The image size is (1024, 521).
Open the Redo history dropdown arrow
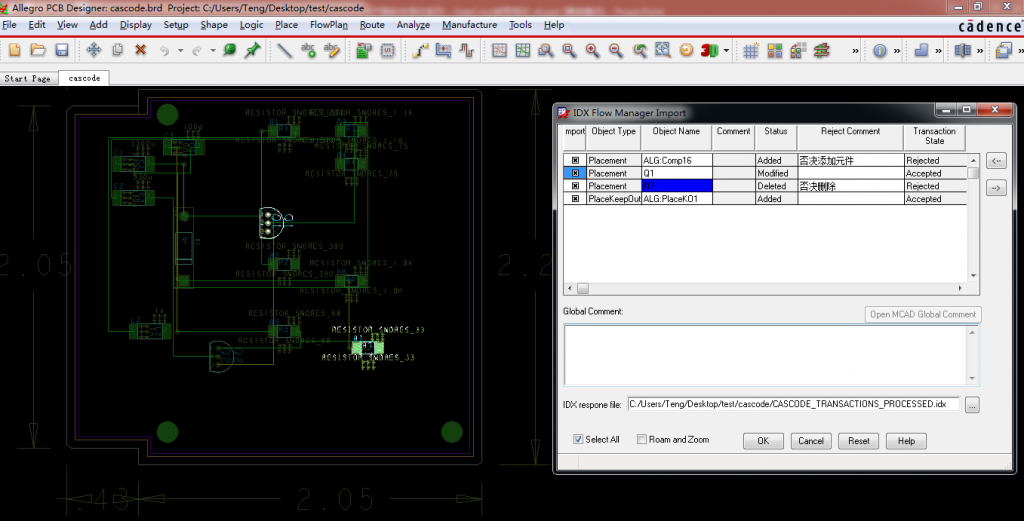click(x=212, y=50)
